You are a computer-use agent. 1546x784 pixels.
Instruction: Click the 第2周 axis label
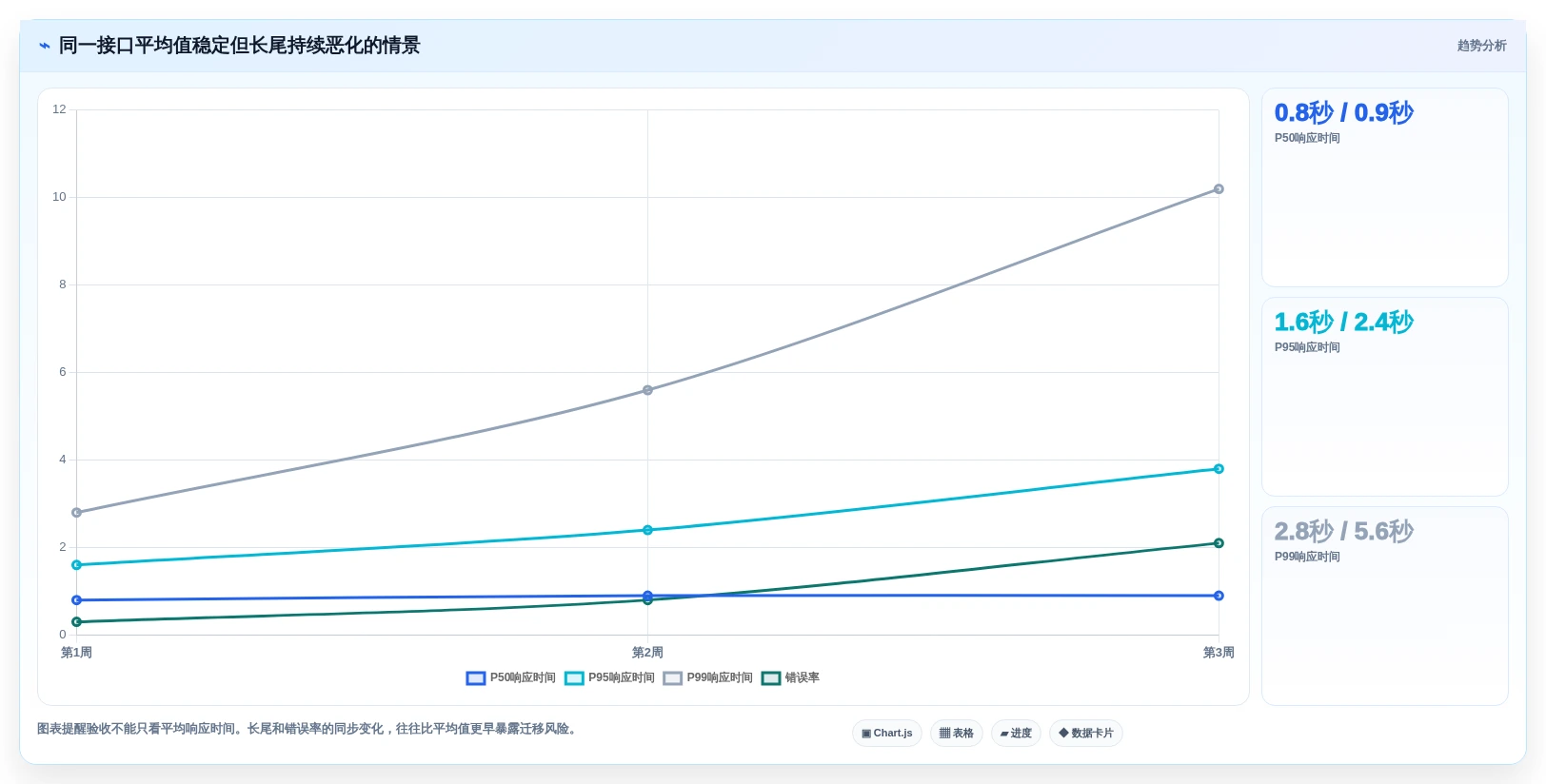pyautogui.click(x=647, y=653)
